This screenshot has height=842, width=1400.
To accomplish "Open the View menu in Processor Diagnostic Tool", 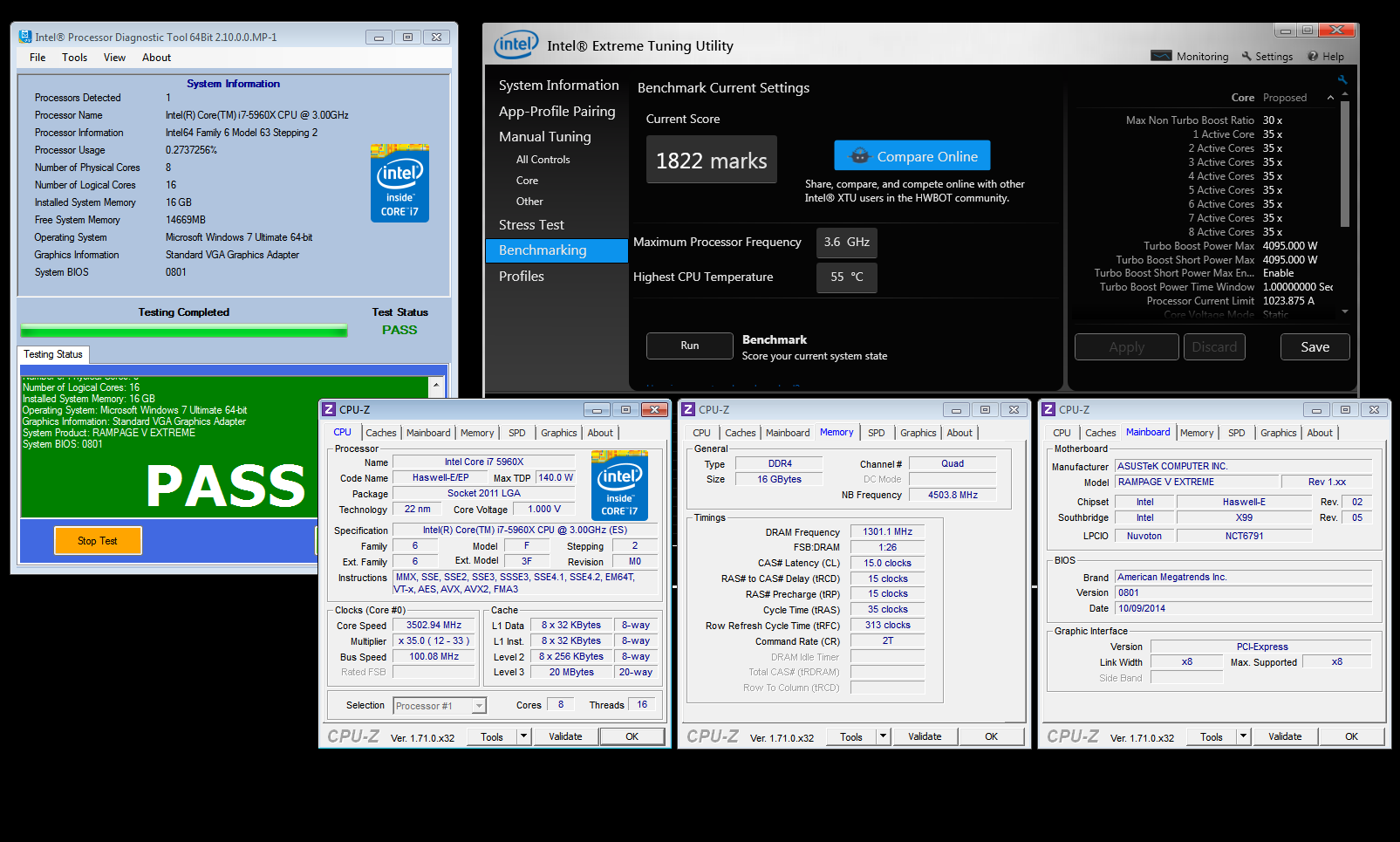I will (114, 58).
